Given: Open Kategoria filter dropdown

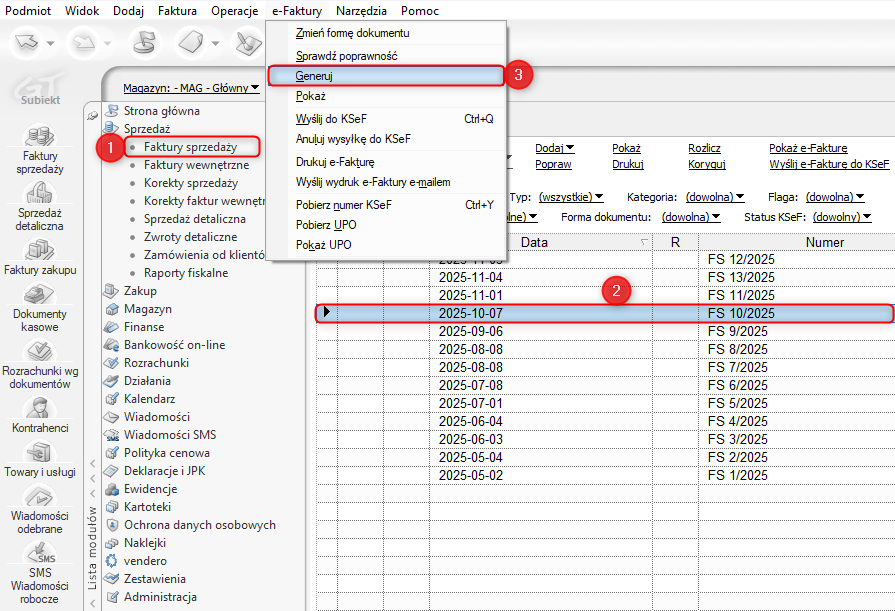Looking at the screenshot, I should click(x=712, y=197).
